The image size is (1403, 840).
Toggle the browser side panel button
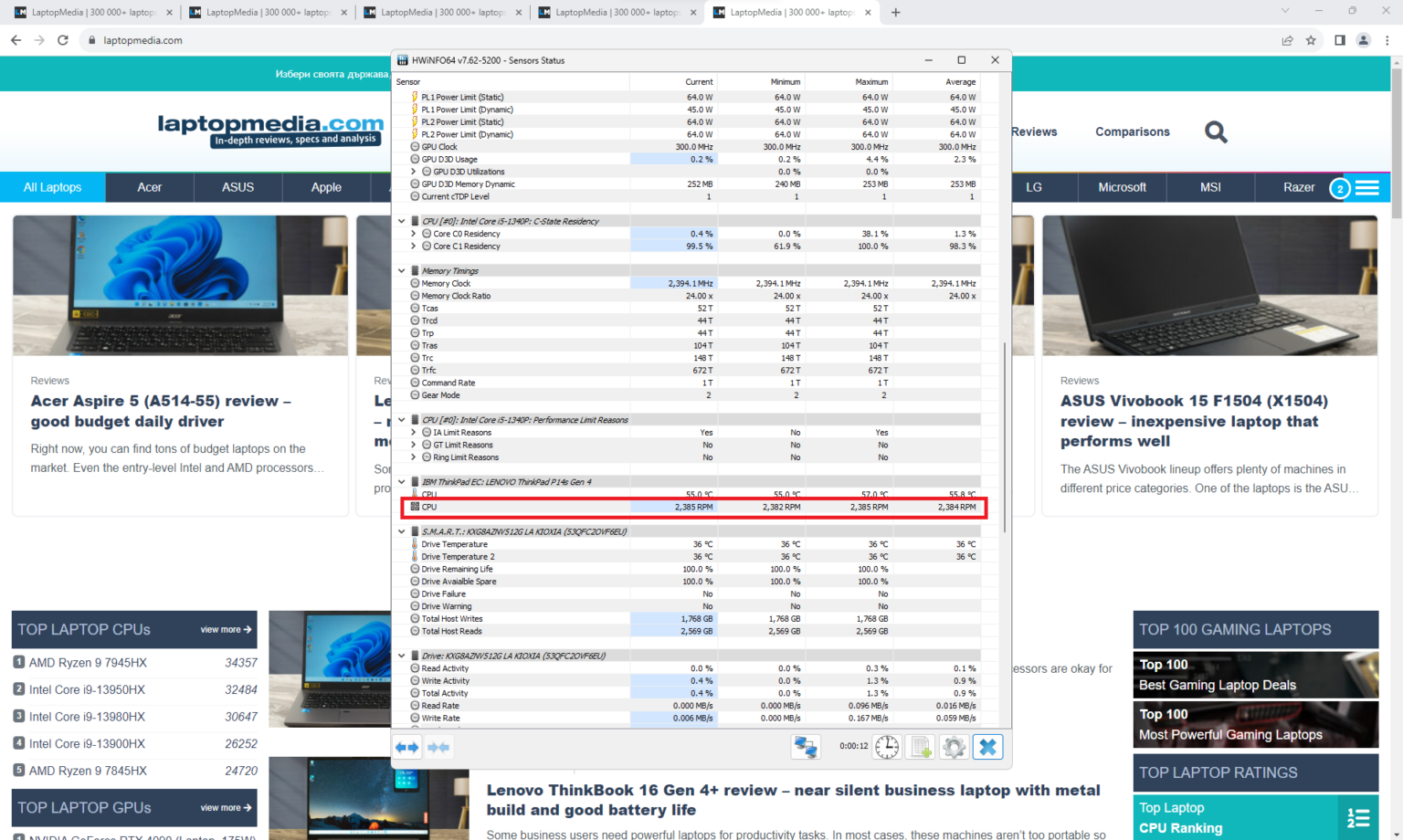tap(1340, 40)
